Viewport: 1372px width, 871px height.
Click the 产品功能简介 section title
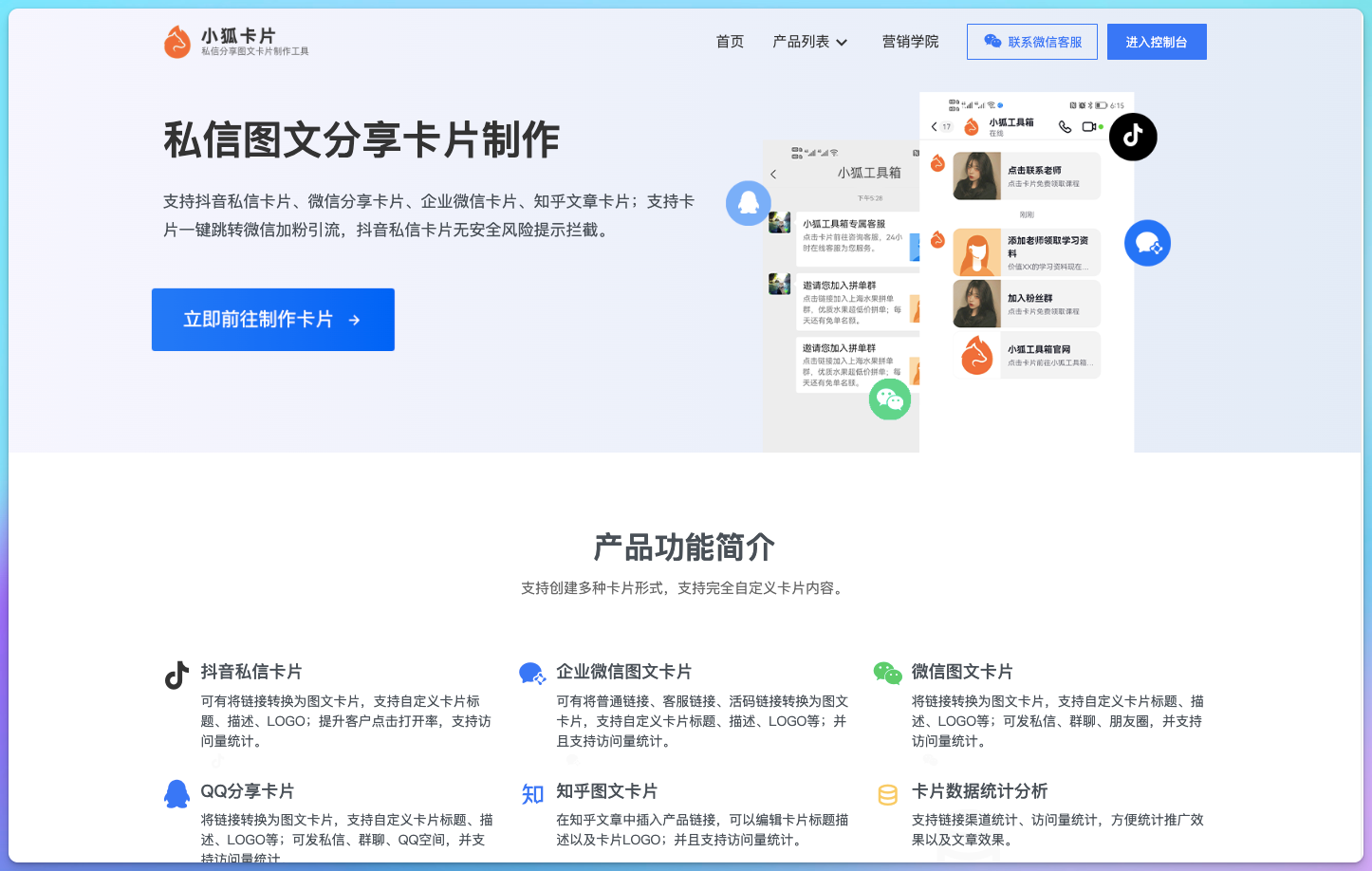[x=684, y=547]
